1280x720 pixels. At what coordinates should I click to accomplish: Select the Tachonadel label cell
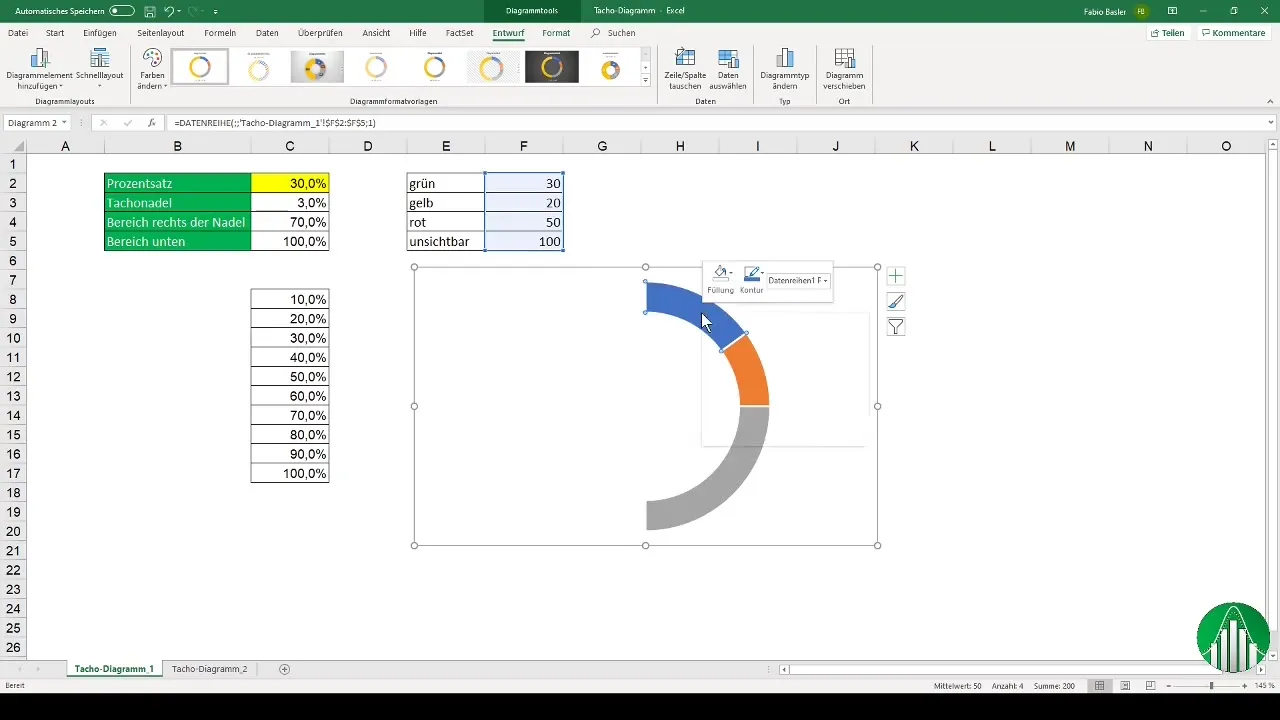177,203
